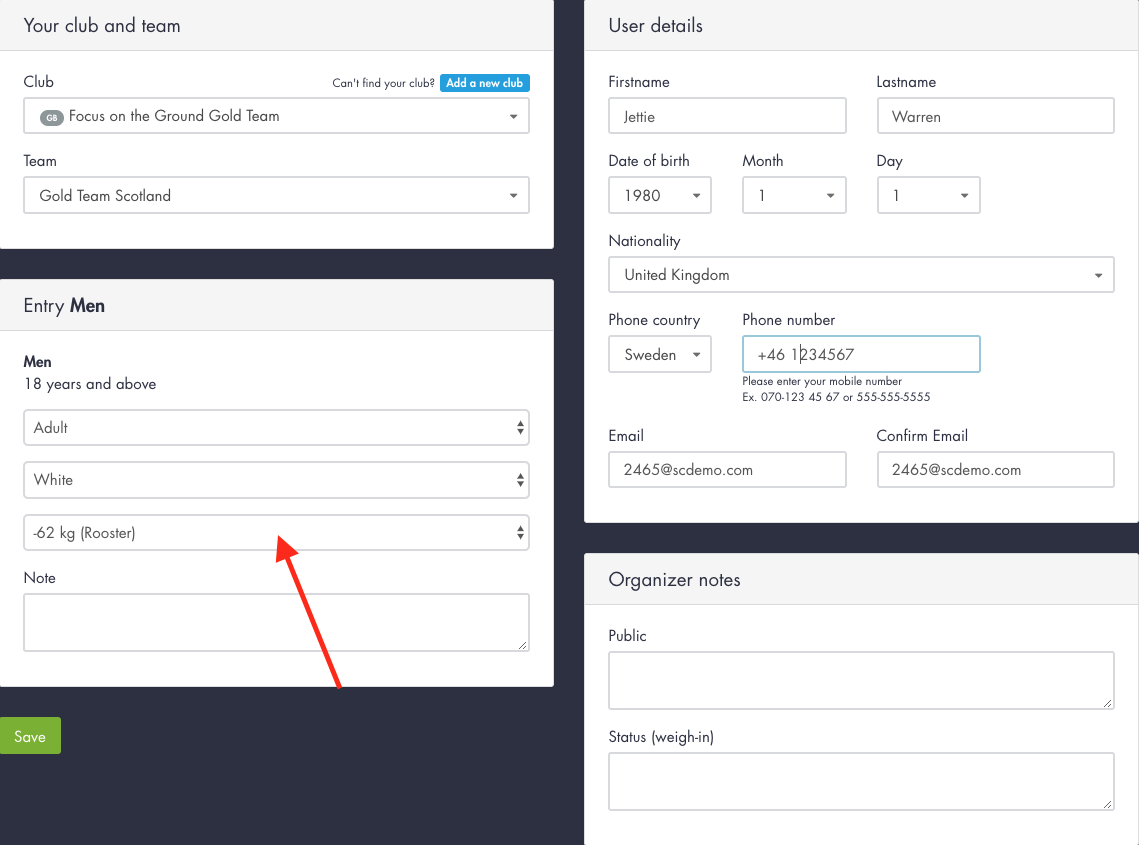The image size is (1139, 845).
Task: Click the "Organizer notes" heading
Action: click(x=674, y=580)
